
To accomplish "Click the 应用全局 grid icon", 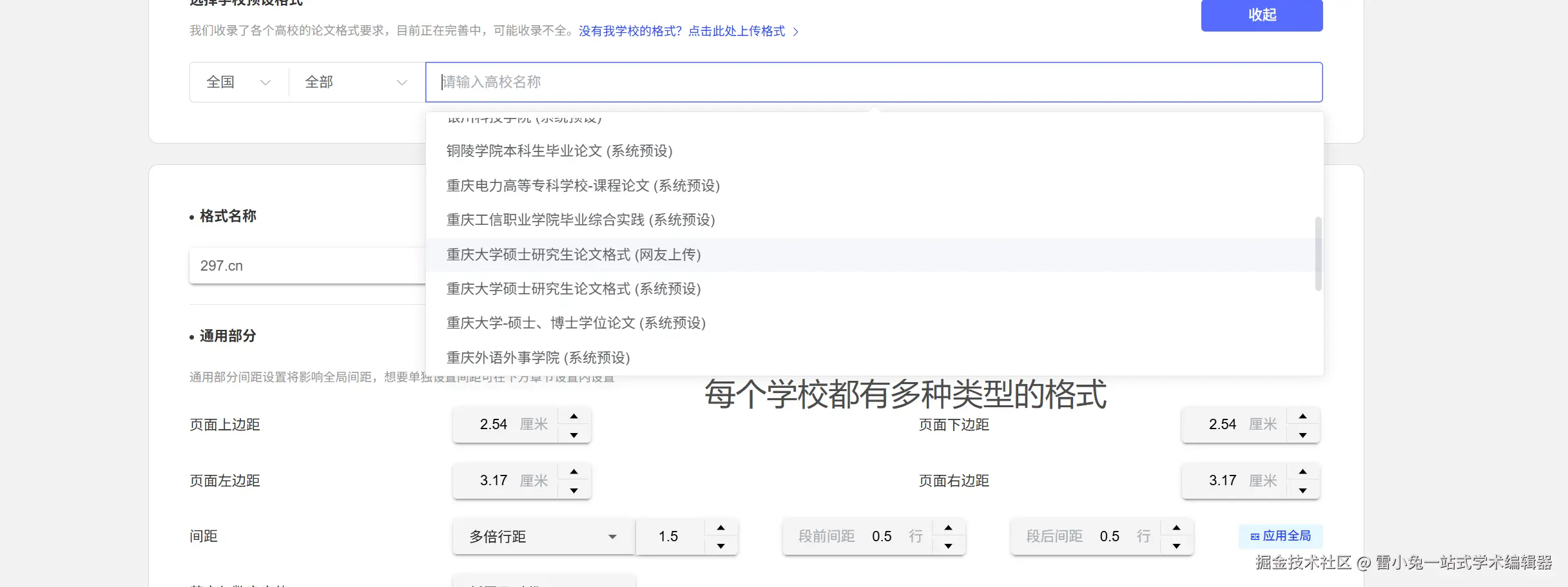I will (x=1253, y=535).
